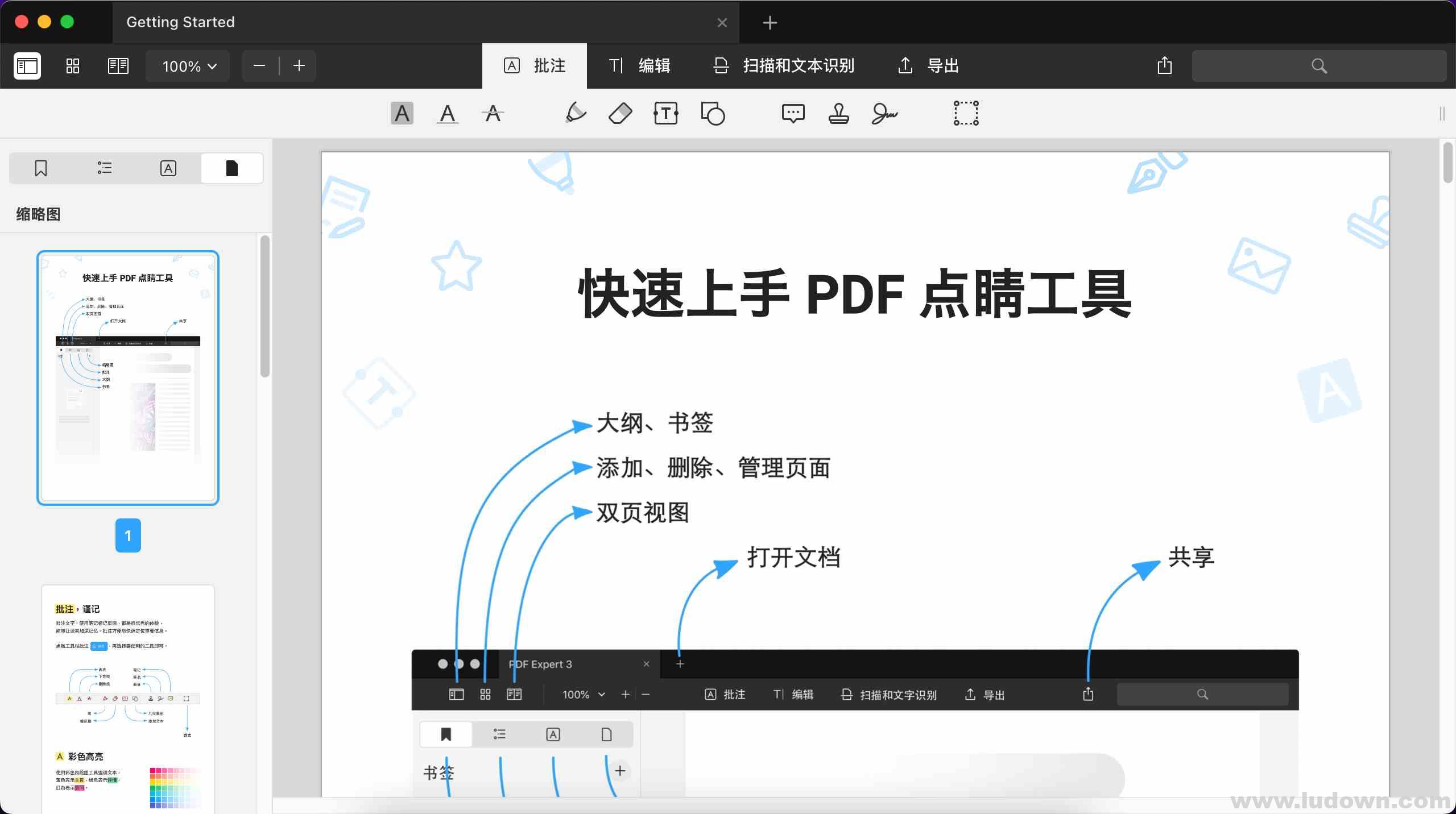Select the strikethrough text tool
The image size is (1456, 814).
[493, 113]
